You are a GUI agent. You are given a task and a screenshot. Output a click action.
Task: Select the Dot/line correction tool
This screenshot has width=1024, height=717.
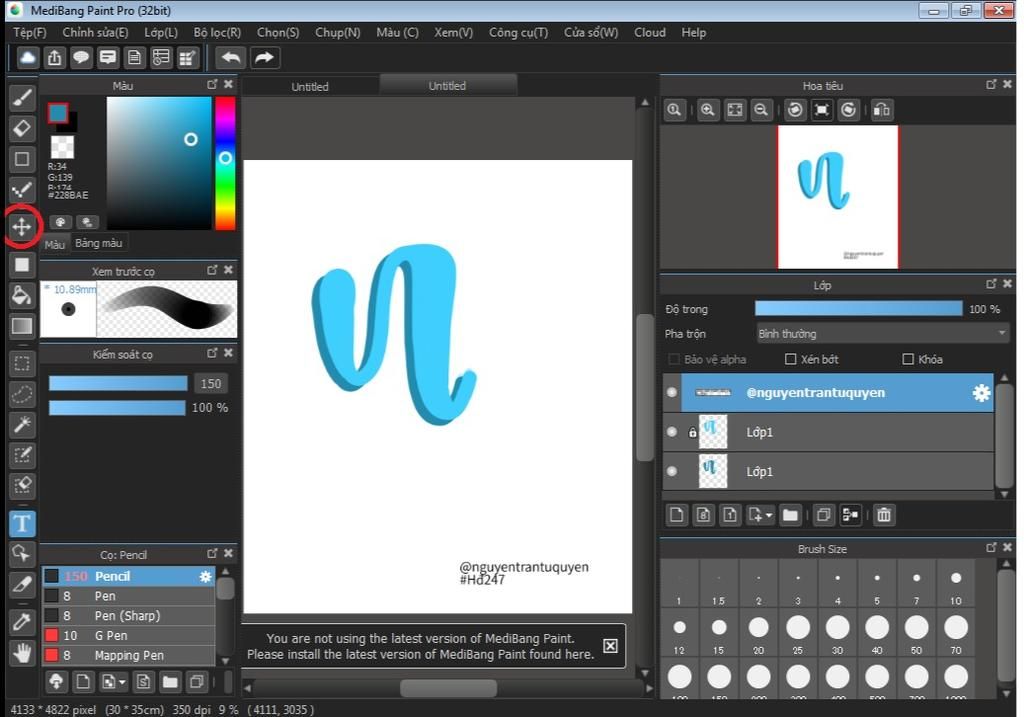coord(22,190)
